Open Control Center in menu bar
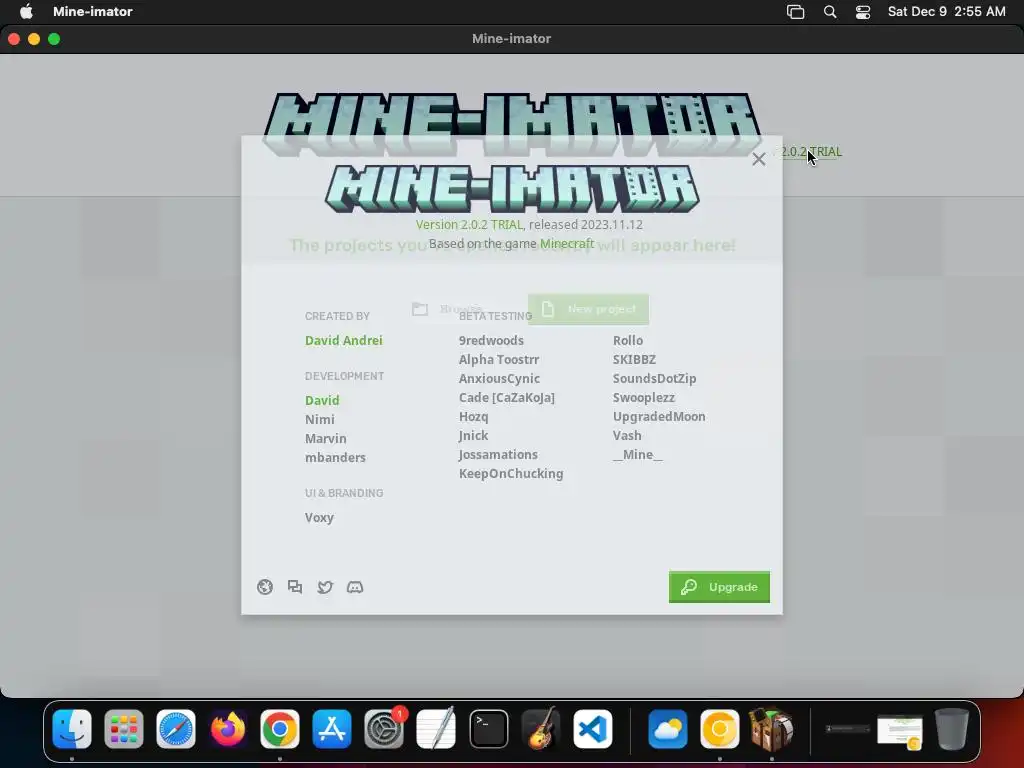The height and width of the screenshot is (768, 1024). pos(863,12)
